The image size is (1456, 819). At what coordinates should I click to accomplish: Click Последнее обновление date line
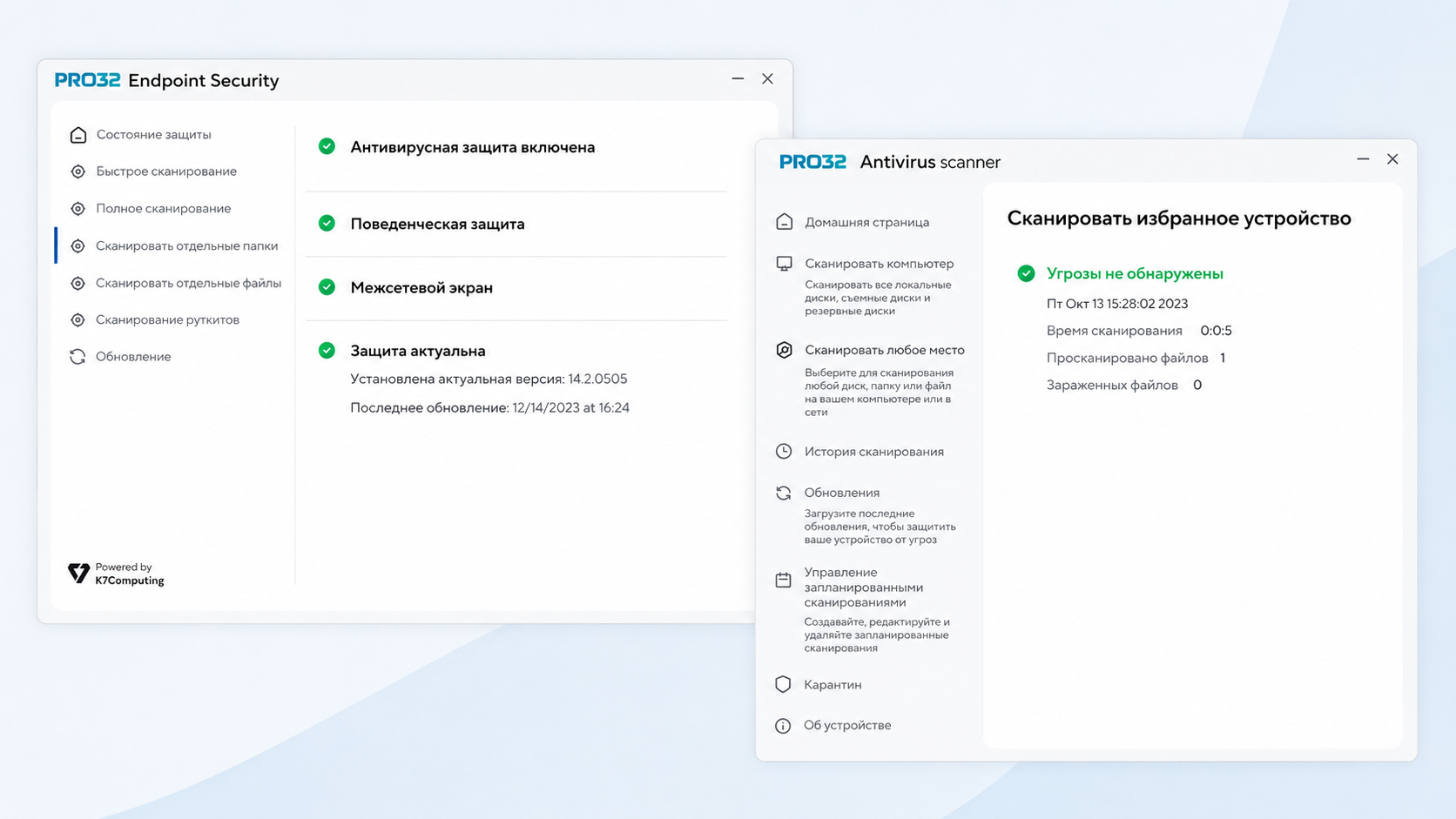pos(489,408)
